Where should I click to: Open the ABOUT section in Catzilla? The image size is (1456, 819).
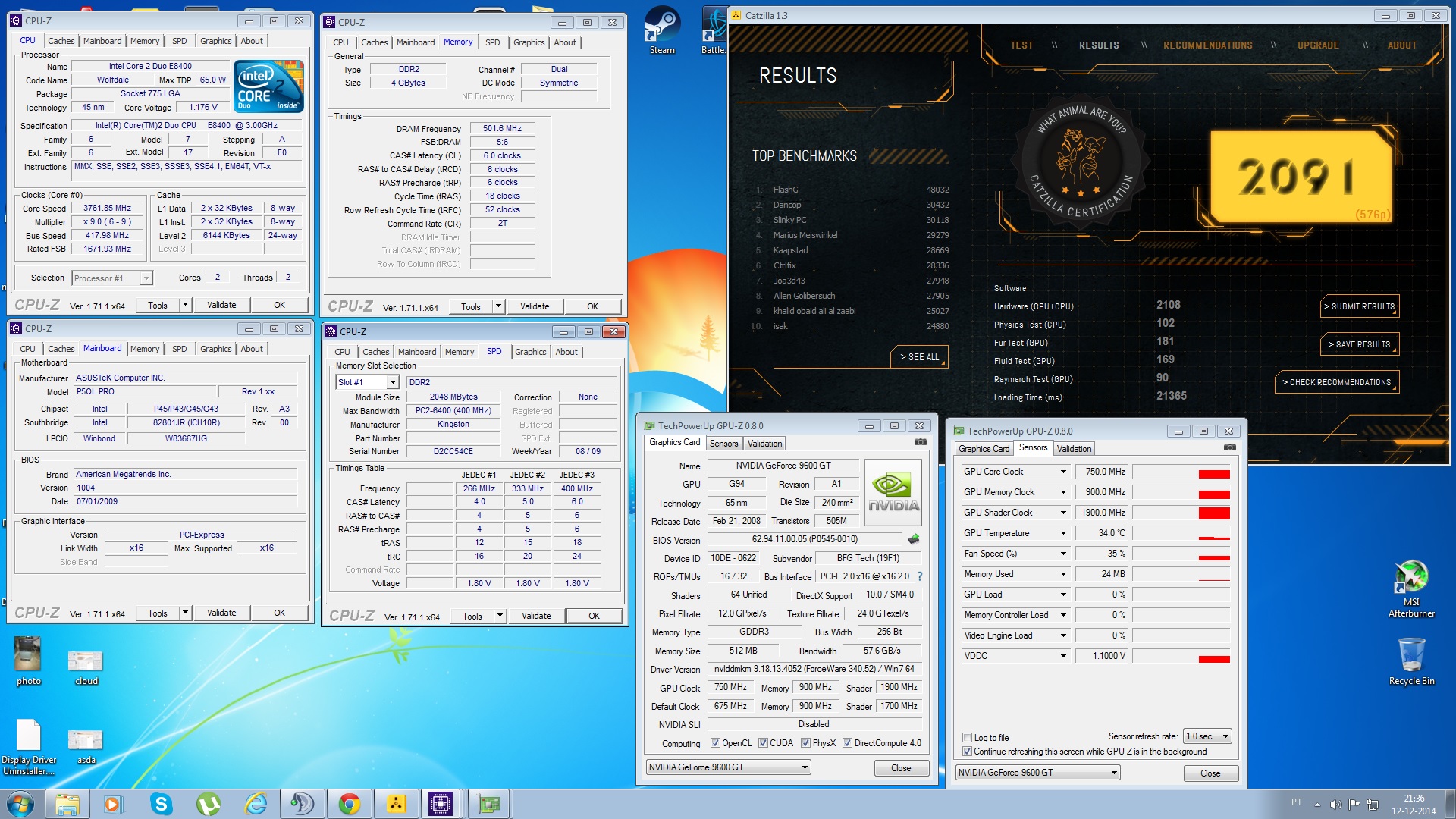pos(1402,45)
